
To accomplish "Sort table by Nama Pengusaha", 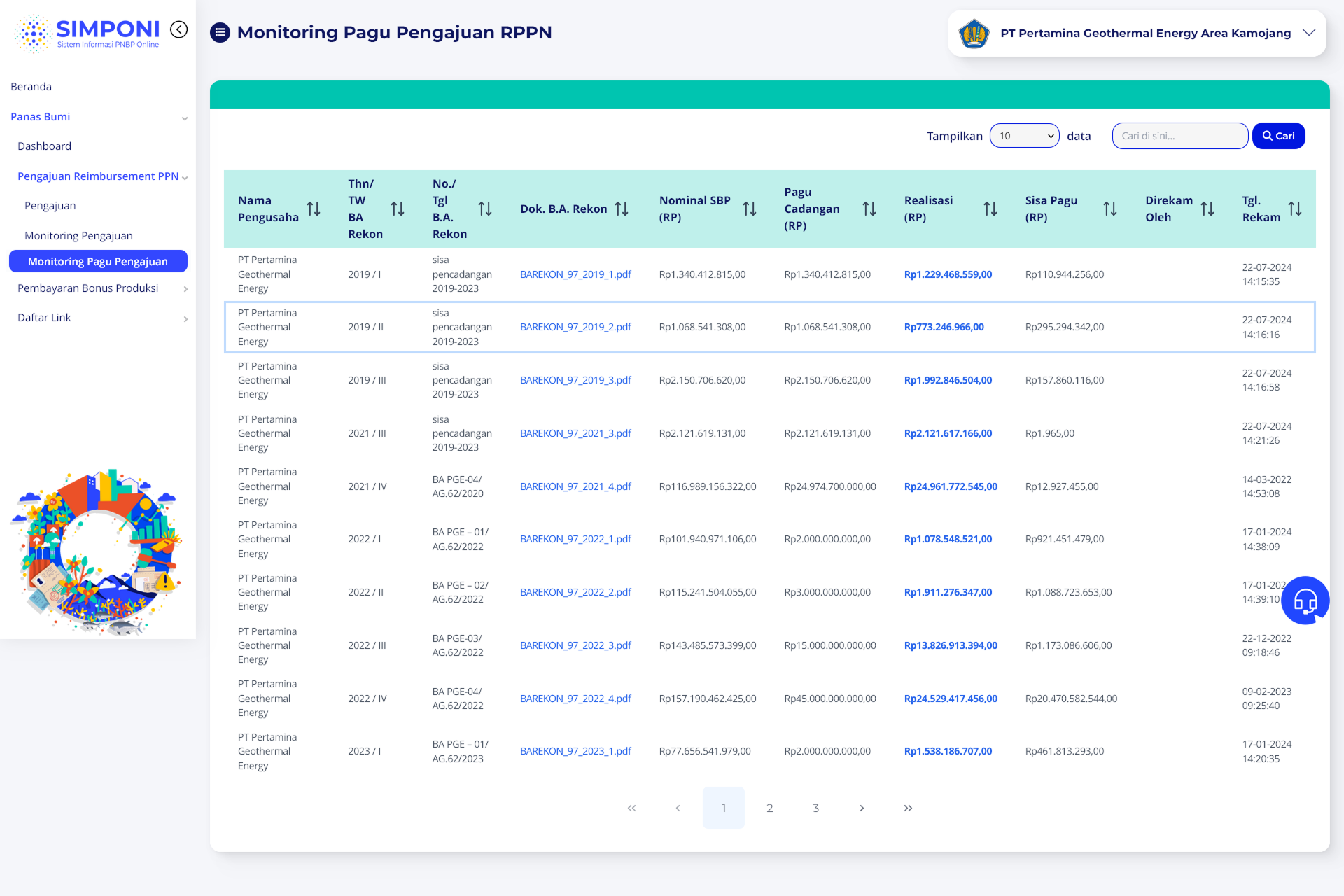I will (x=314, y=209).
